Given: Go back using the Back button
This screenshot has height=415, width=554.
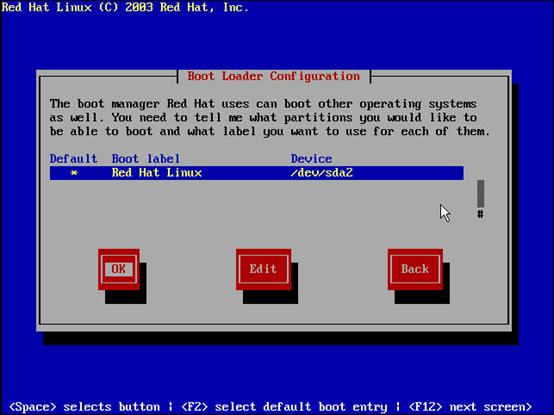Looking at the screenshot, I should (x=415, y=269).
